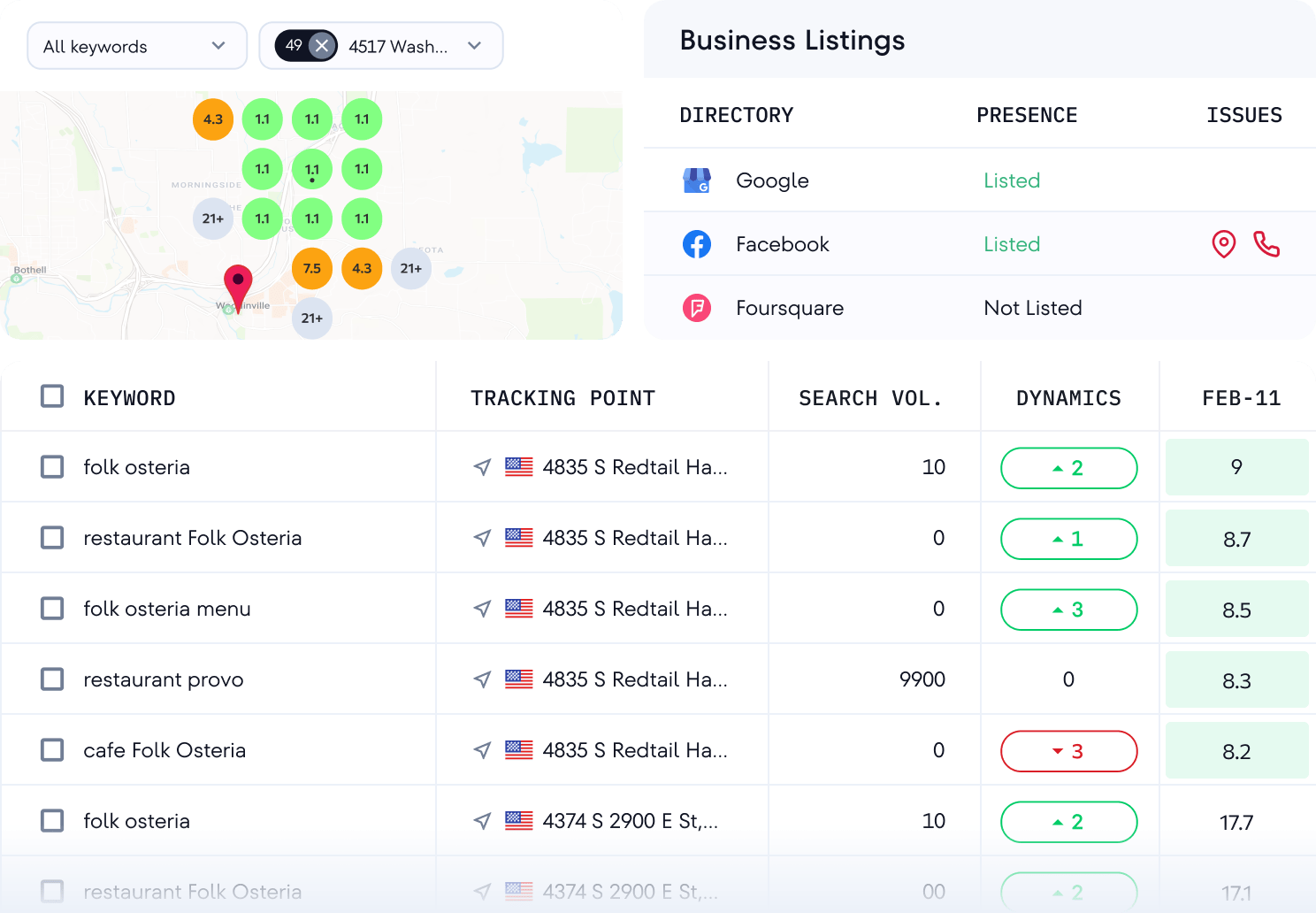Image resolution: width=1316 pixels, height=913 pixels.
Task: Click the orange 7.5 map rank marker
Action: pyautogui.click(x=312, y=268)
